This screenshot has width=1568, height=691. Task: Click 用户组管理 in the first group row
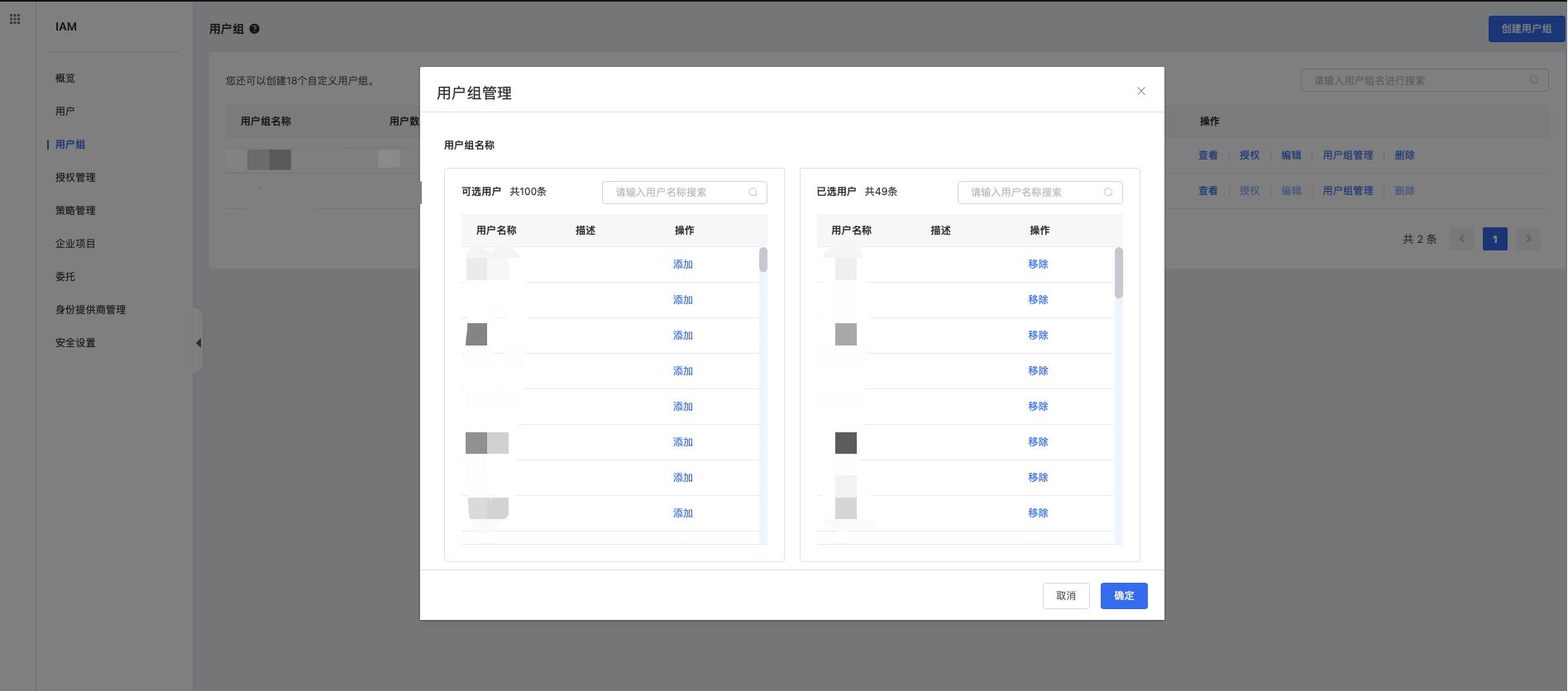pyautogui.click(x=1348, y=155)
